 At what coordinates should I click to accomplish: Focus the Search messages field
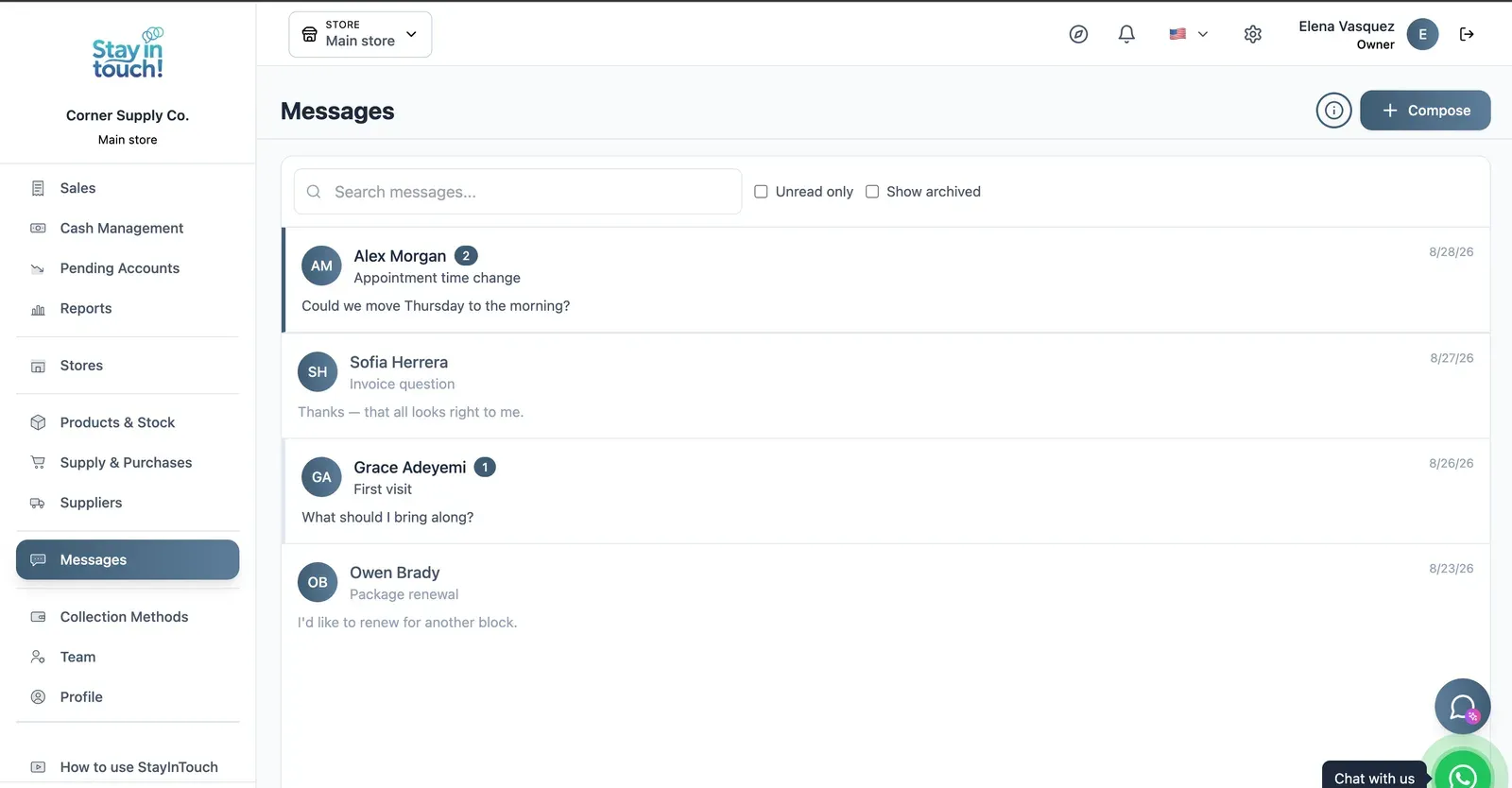(x=518, y=192)
